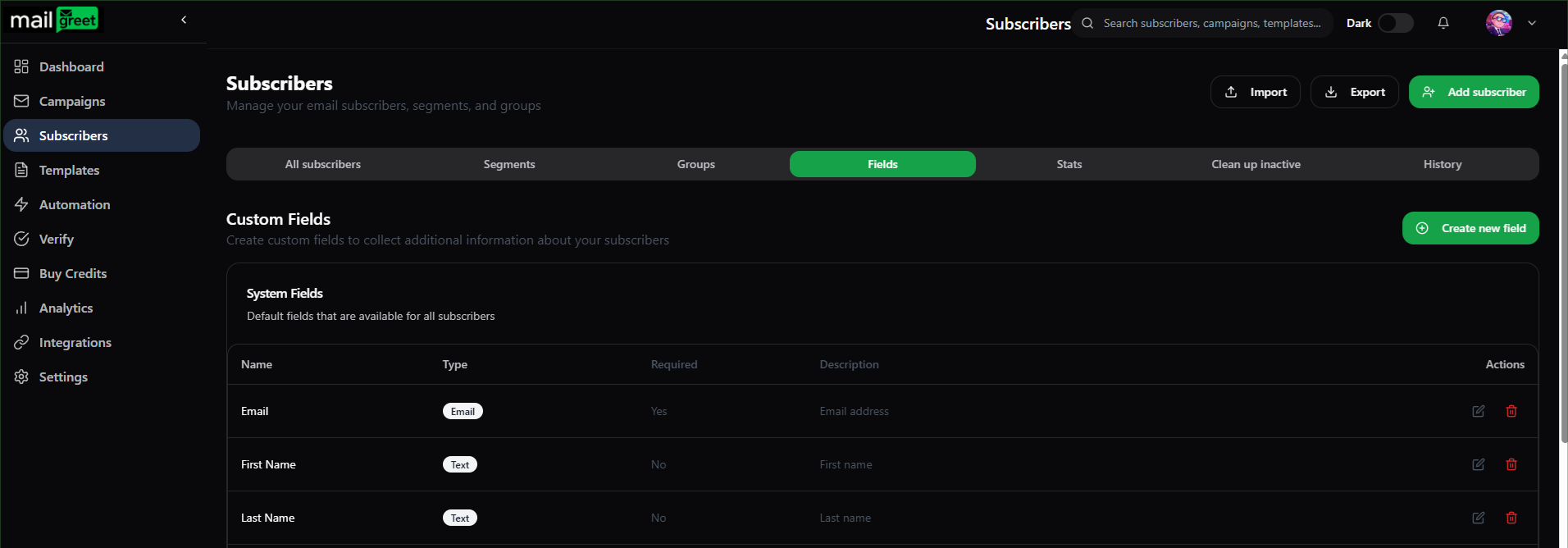This screenshot has width=1568, height=548.
Task: Open the History tab
Action: [x=1443, y=164]
